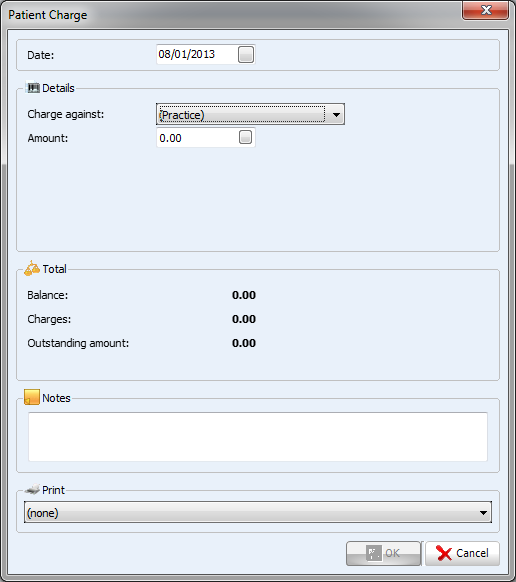Click the Print section printer icon

click(x=32, y=490)
